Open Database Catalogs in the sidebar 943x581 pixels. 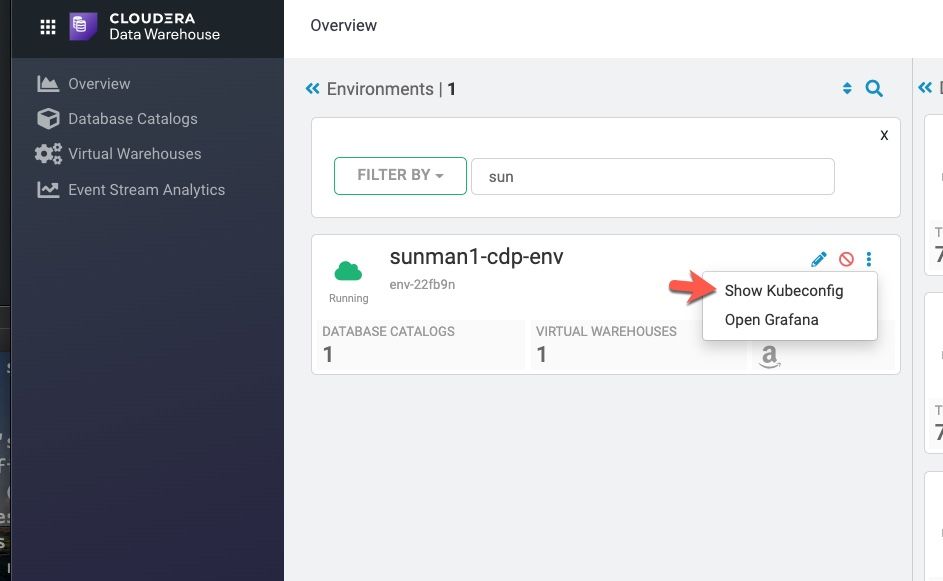[x=133, y=118]
